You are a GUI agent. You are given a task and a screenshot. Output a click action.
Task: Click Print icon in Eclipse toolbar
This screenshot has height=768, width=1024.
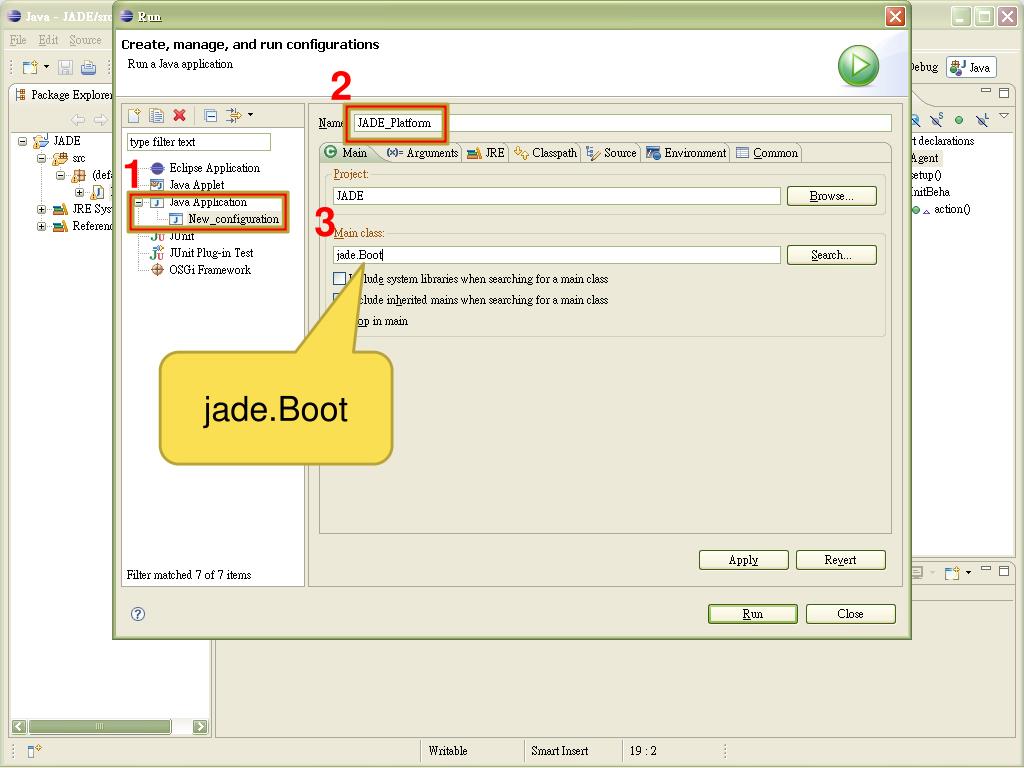pos(88,67)
